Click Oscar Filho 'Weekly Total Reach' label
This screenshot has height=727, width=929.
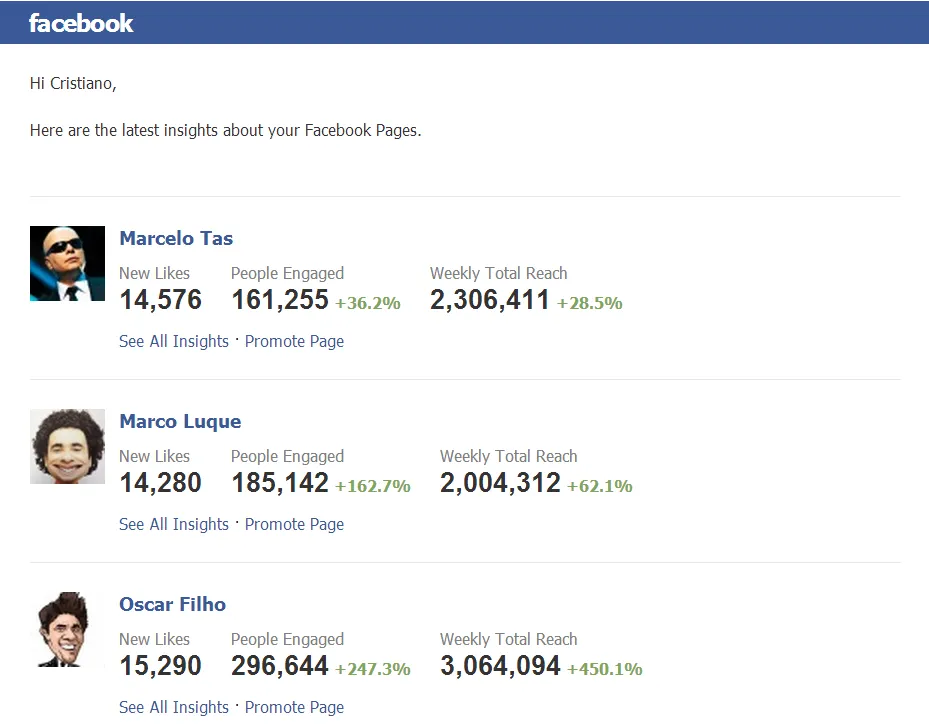(x=509, y=639)
